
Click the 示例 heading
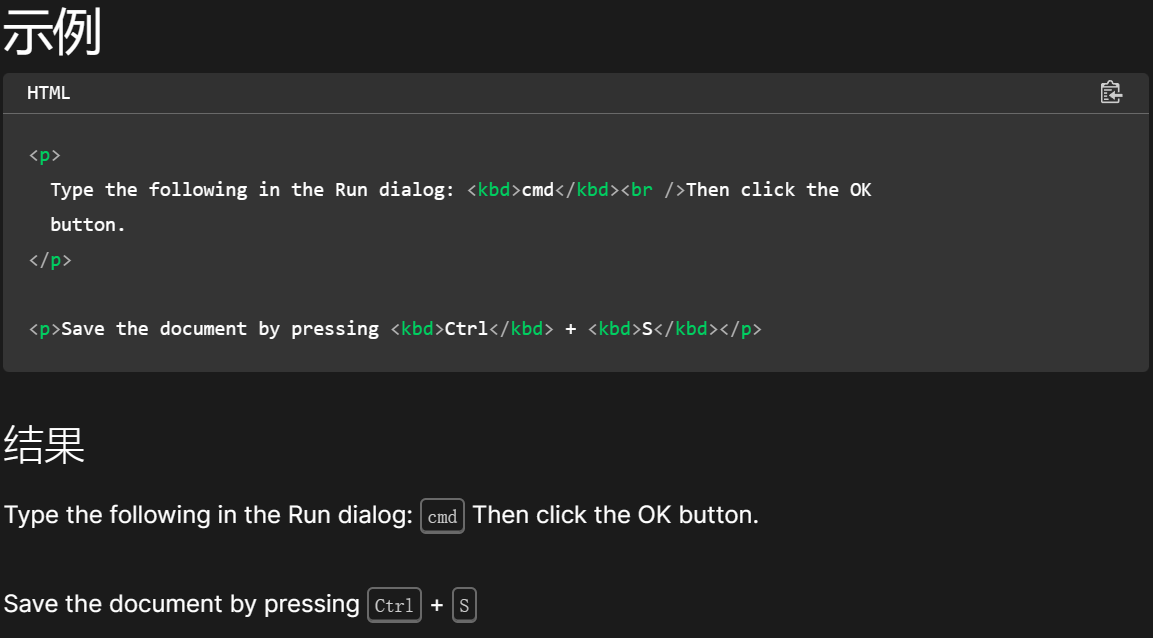coord(52,35)
